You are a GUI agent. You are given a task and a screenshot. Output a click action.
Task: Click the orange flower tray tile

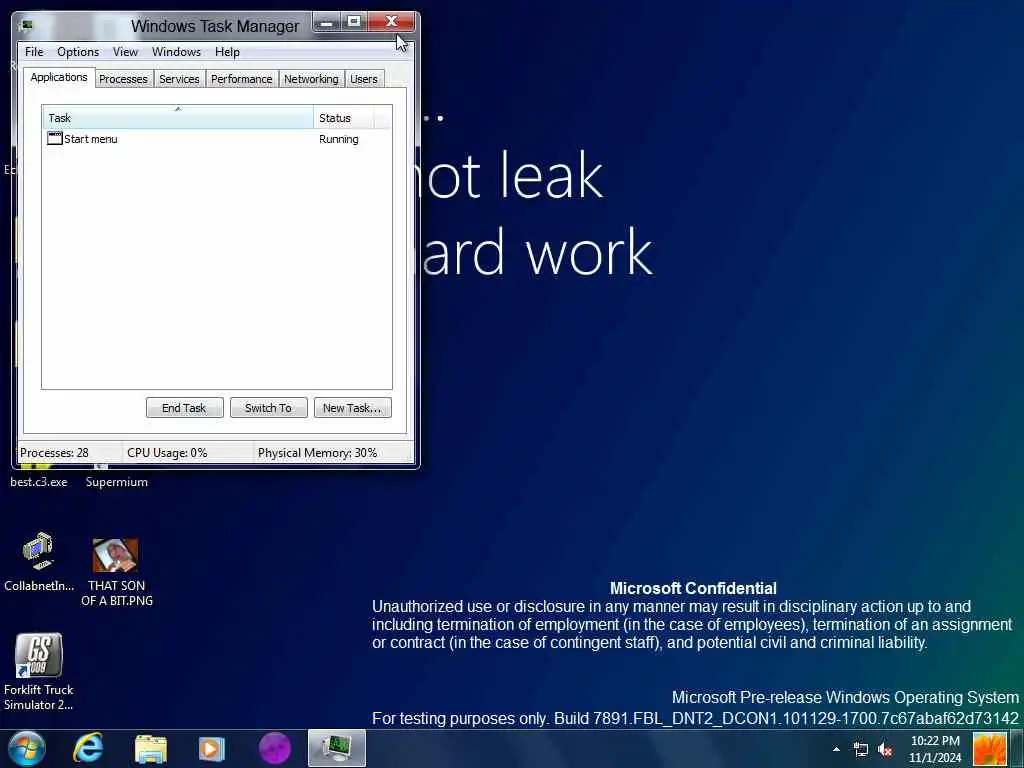(989, 749)
